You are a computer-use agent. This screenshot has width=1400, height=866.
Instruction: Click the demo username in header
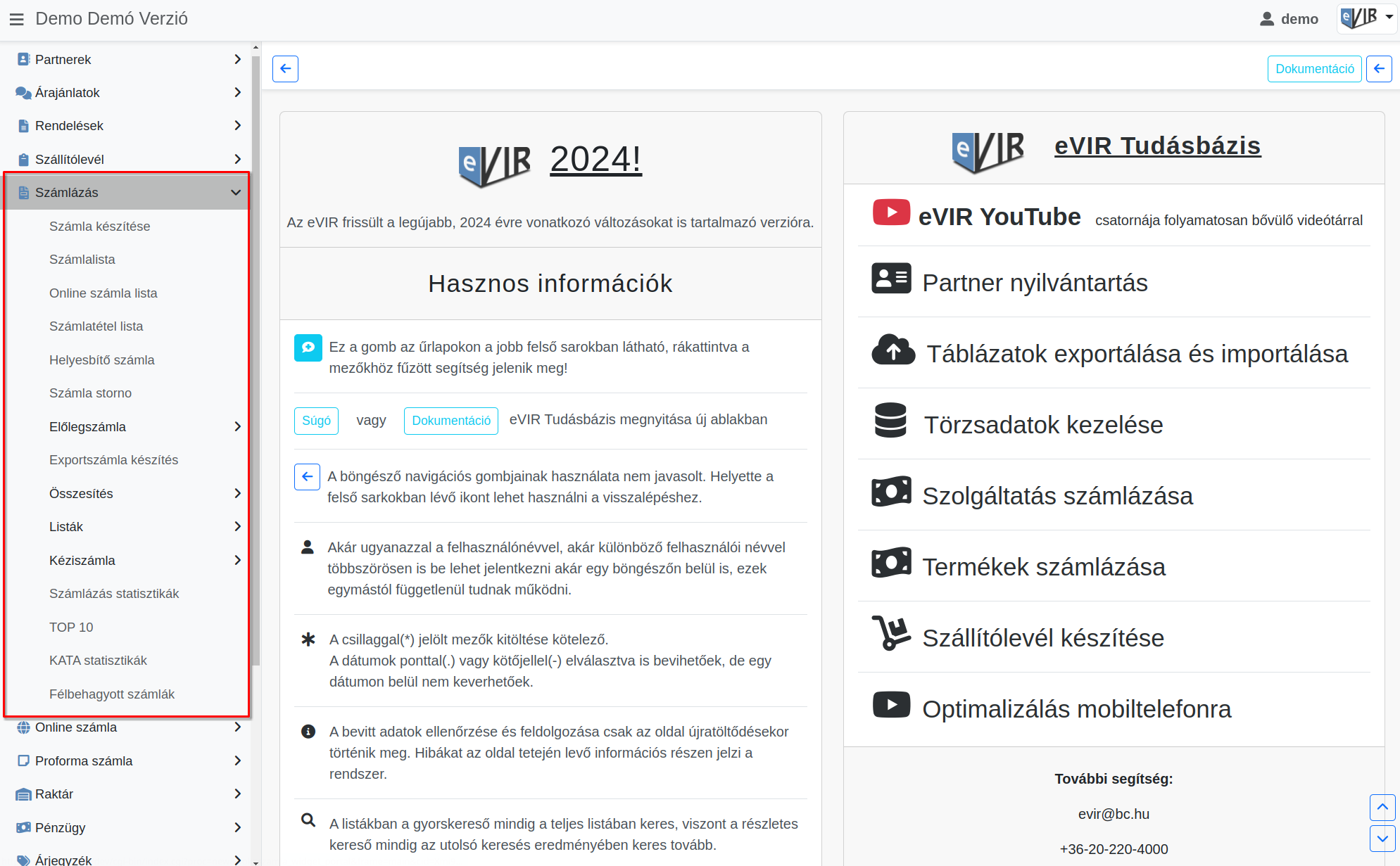pyautogui.click(x=1299, y=19)
